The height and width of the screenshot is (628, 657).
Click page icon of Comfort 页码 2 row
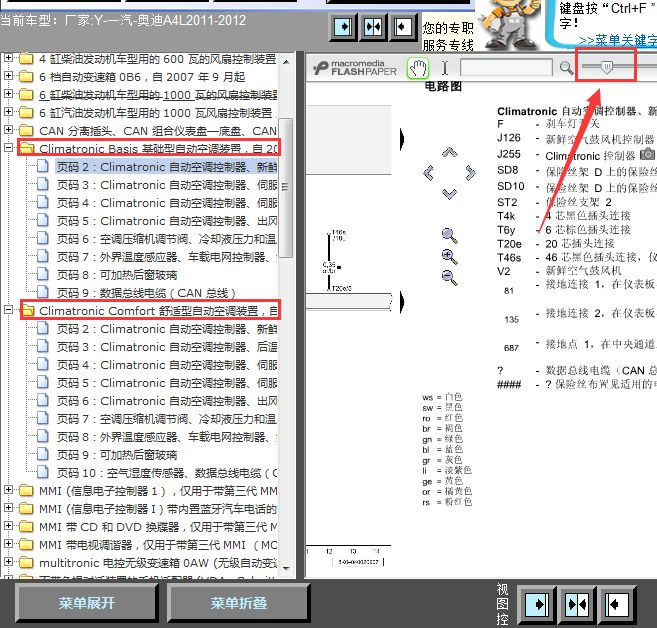43,328
